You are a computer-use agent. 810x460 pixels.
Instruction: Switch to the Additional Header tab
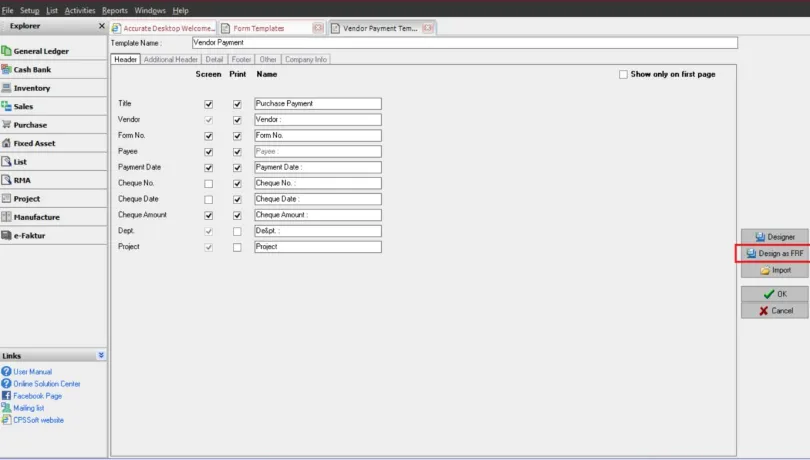coord(170,59)
